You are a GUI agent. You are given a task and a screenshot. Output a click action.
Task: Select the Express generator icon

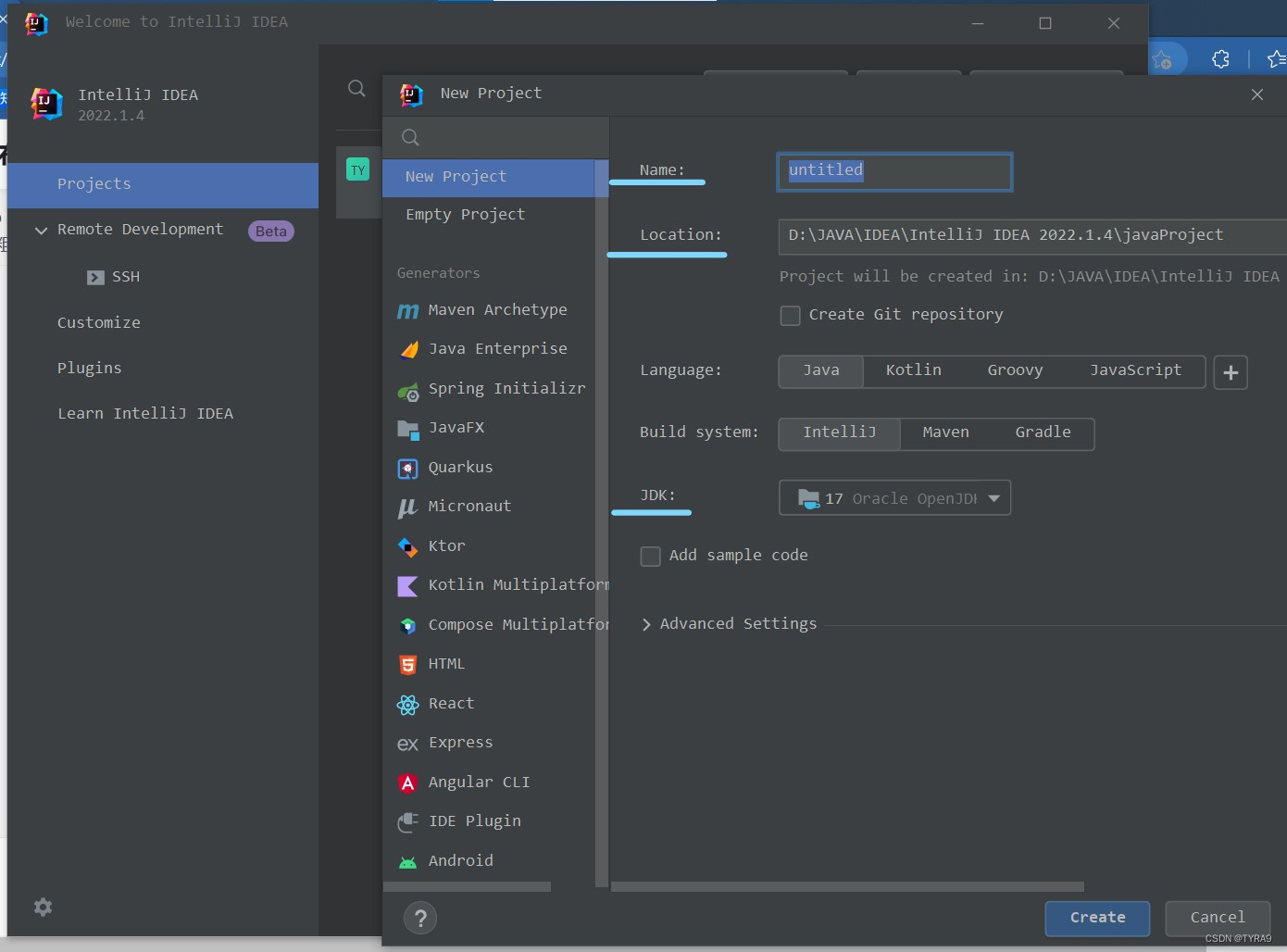(x=407, y=744)
